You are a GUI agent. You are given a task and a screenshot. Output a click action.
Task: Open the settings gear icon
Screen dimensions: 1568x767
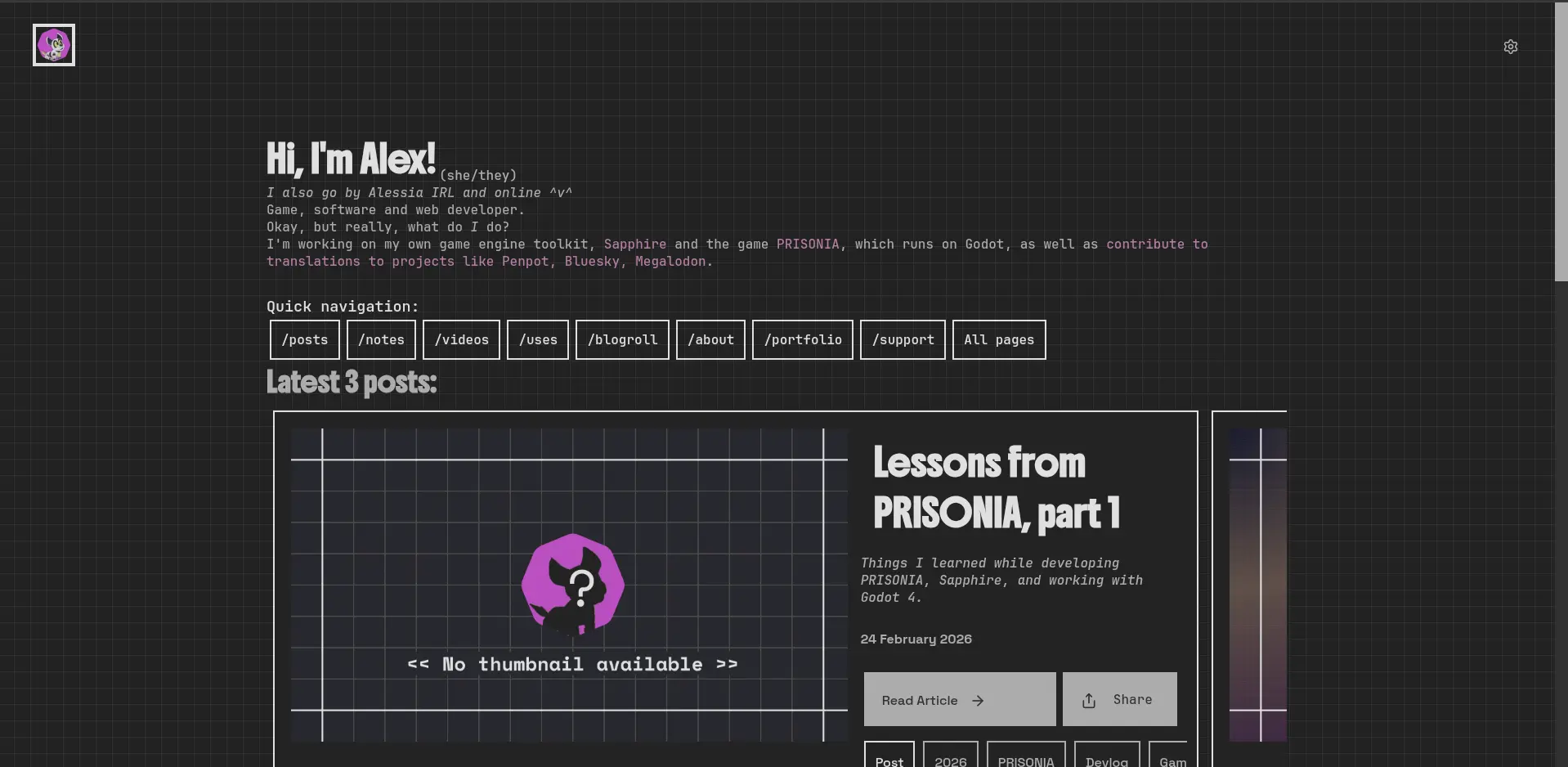tap(1510, 47)
